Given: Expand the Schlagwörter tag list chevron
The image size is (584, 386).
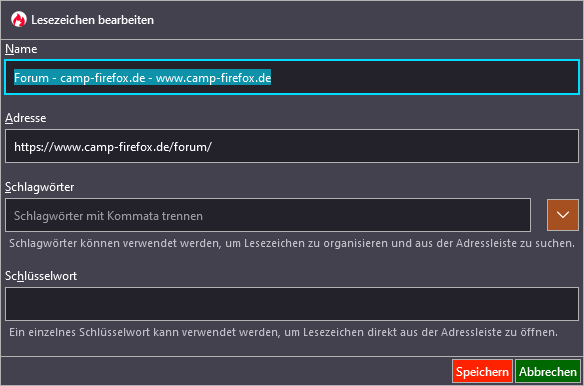Looking at the screenshot, I should [x=563, y=215].
